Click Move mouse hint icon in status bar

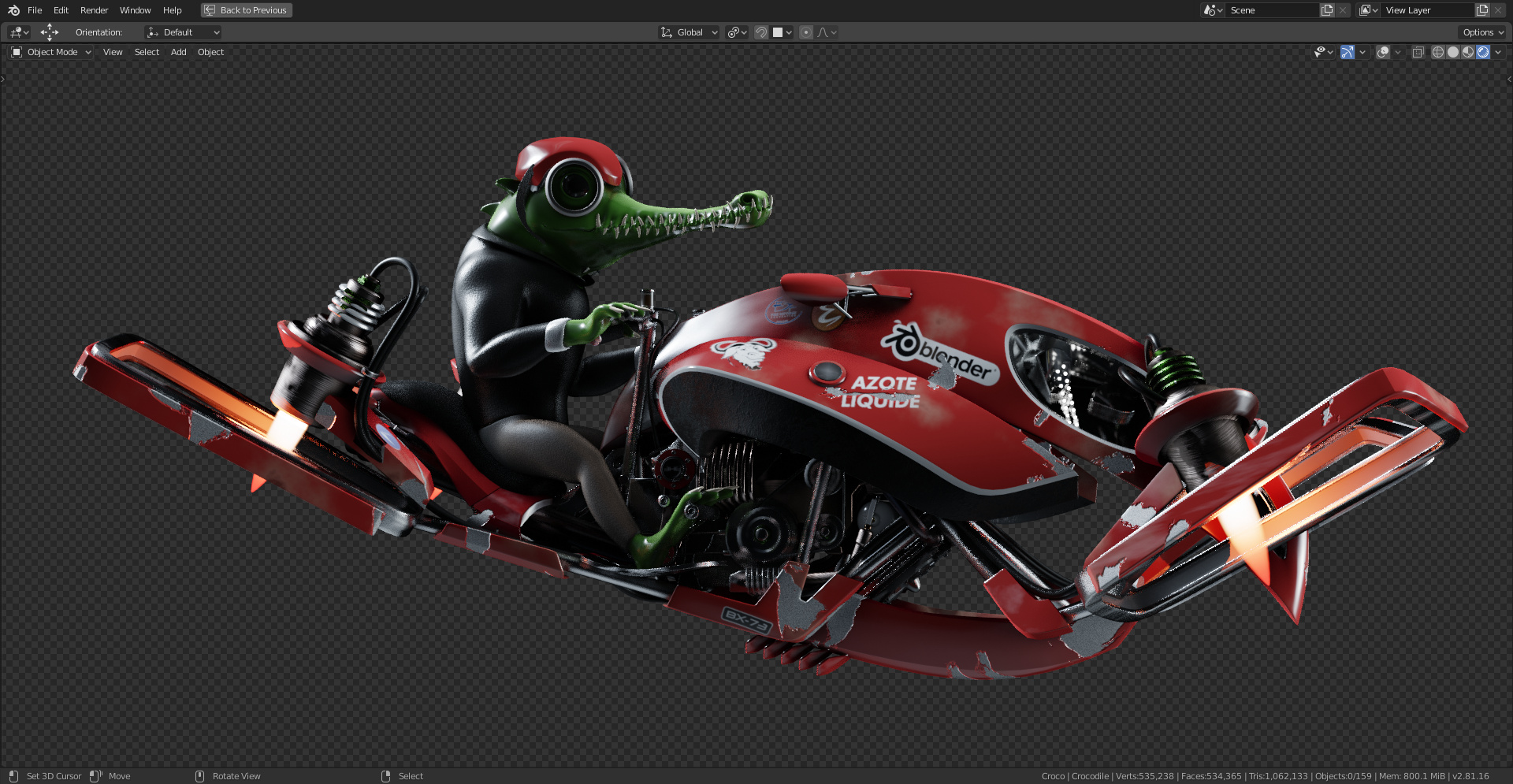coord(96,776)
